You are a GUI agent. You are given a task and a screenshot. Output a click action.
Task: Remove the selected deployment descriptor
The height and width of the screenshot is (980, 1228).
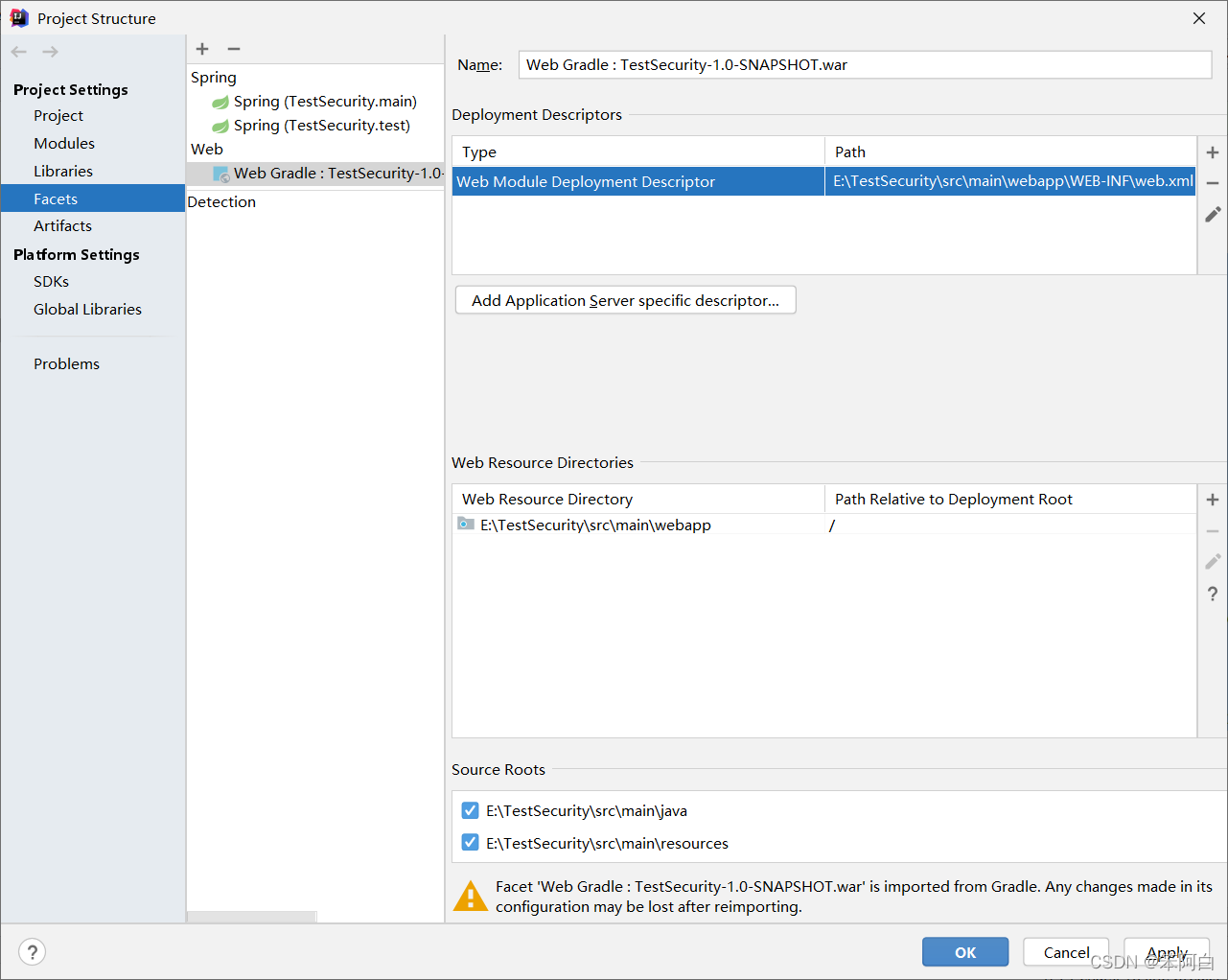point(1213,183)
